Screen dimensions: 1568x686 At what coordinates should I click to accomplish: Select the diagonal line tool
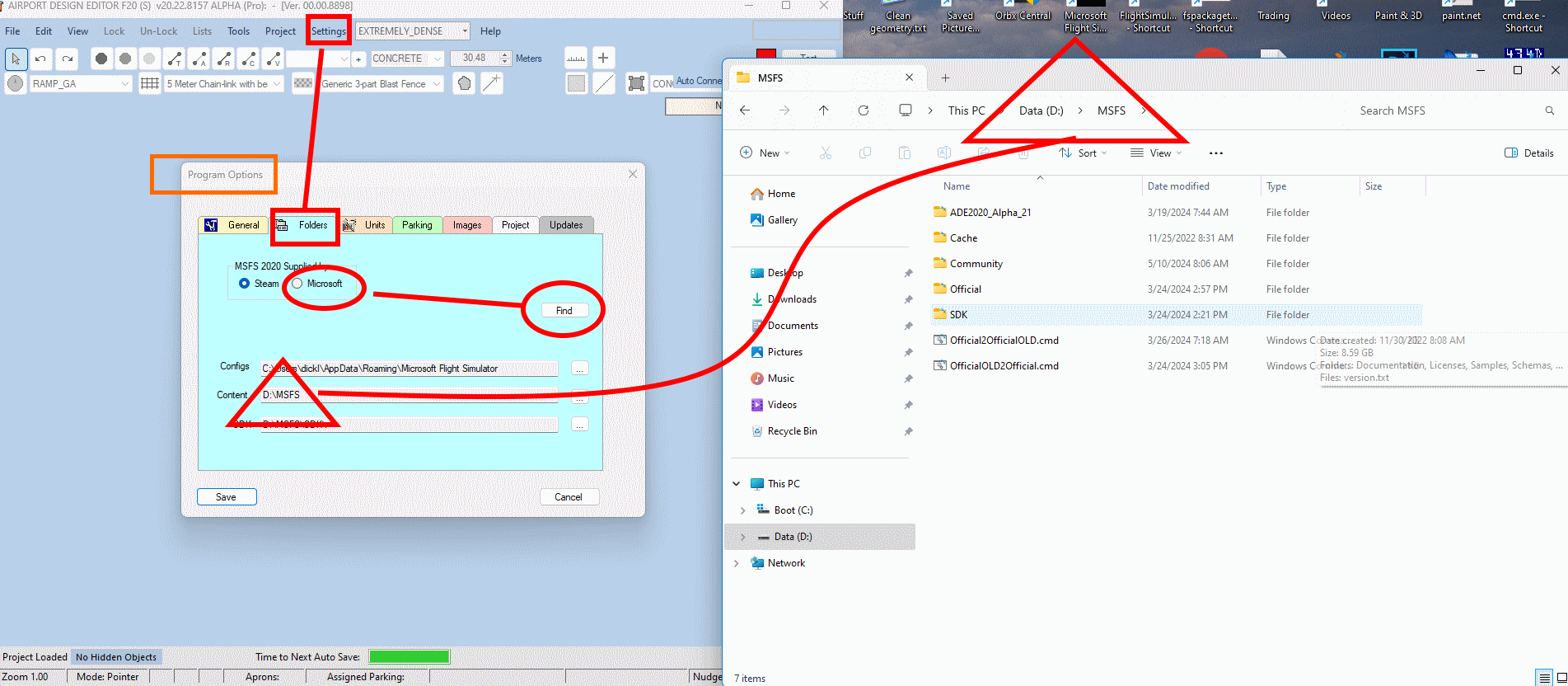coord(604,83)
